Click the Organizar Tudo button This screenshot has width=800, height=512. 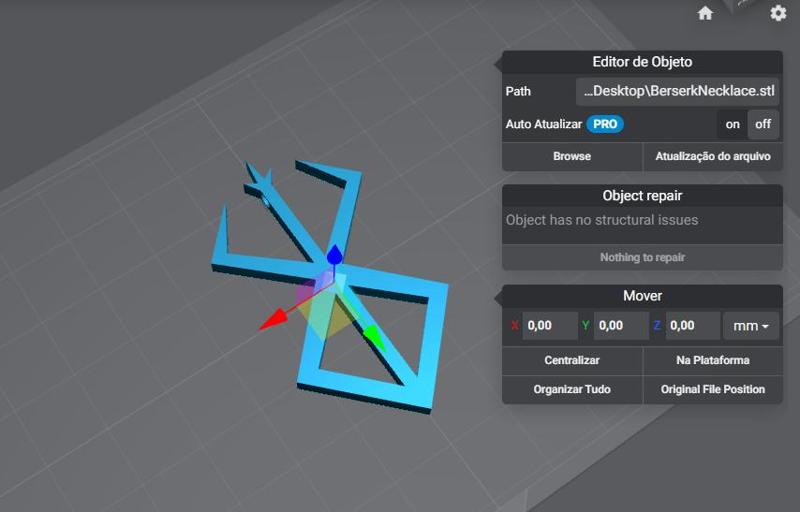[x=572, y=390]
